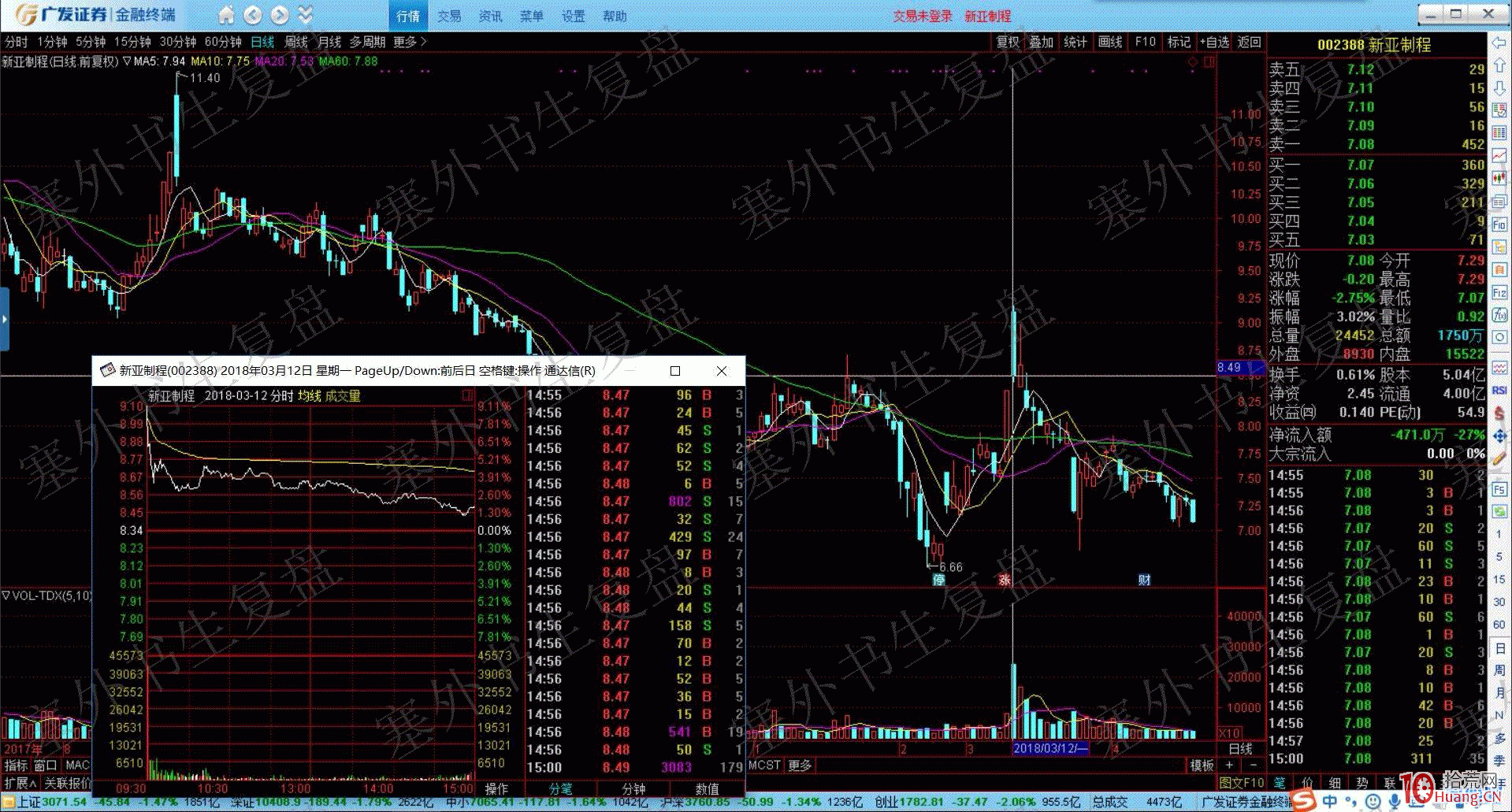Open the 行情 menu tab

pyautogui.click(x=408, y=16)
